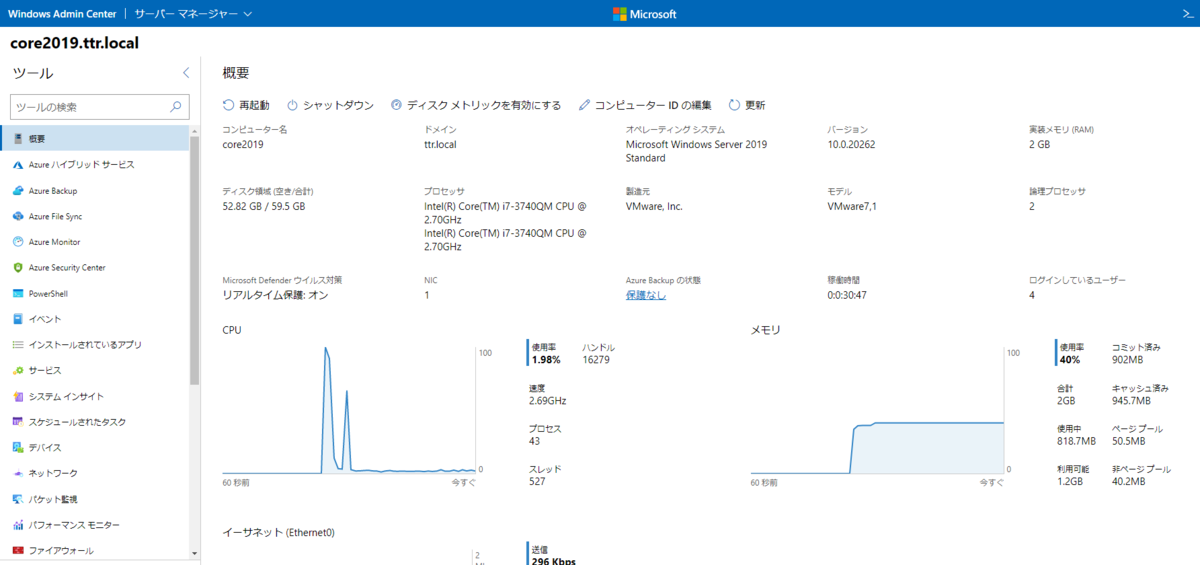
Task: Click the イーサネット (Ethernet0) heading
Action: 278,533
